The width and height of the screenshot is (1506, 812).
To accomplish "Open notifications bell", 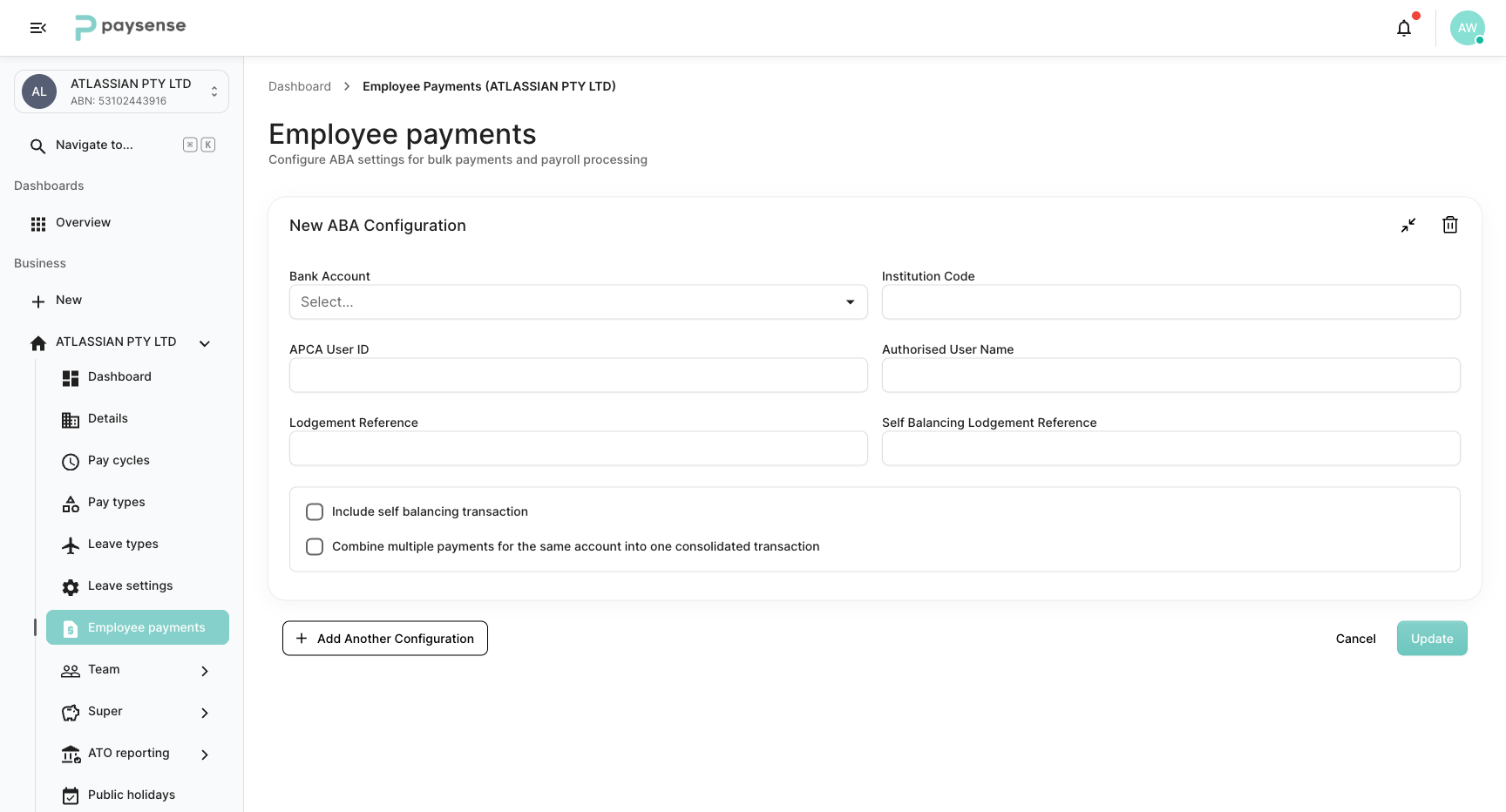I will click(x=1404, y=28).
